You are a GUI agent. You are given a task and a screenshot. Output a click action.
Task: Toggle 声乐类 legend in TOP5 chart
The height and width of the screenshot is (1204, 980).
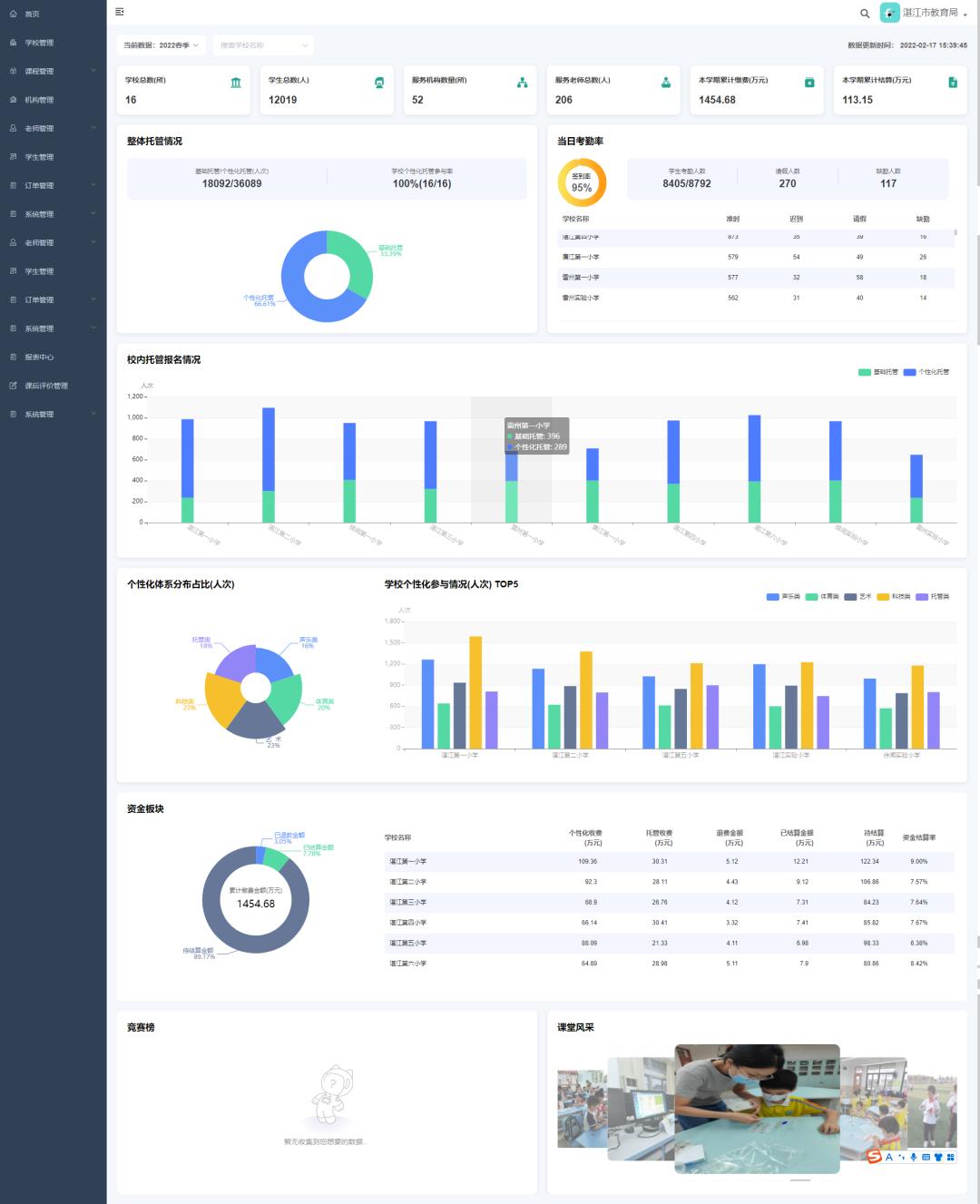[783, 597]
